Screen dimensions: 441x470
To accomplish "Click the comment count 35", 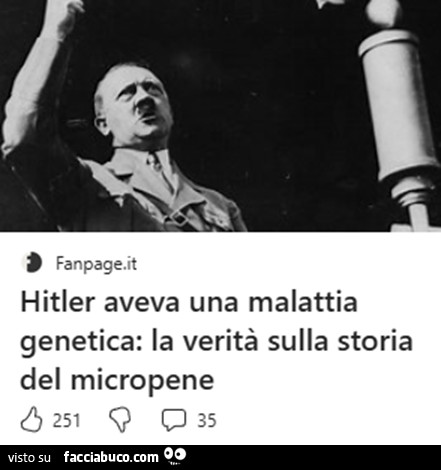I will (x=207, y=420).
